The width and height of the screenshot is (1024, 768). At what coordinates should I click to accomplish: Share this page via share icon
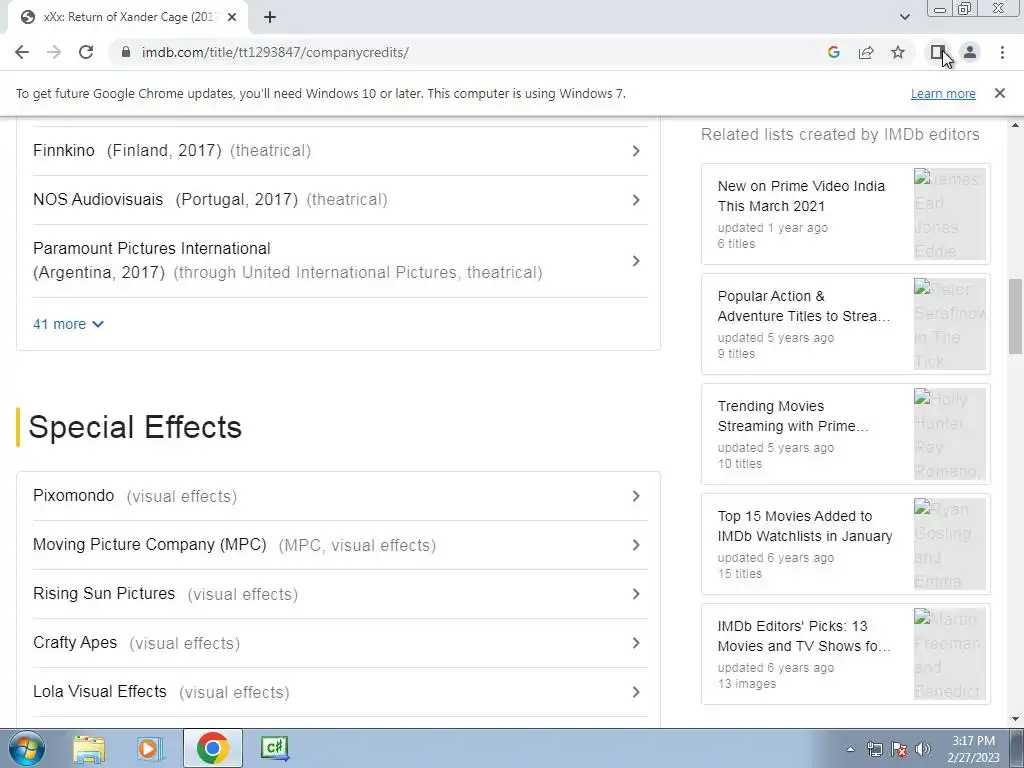(x=866, y=52)
